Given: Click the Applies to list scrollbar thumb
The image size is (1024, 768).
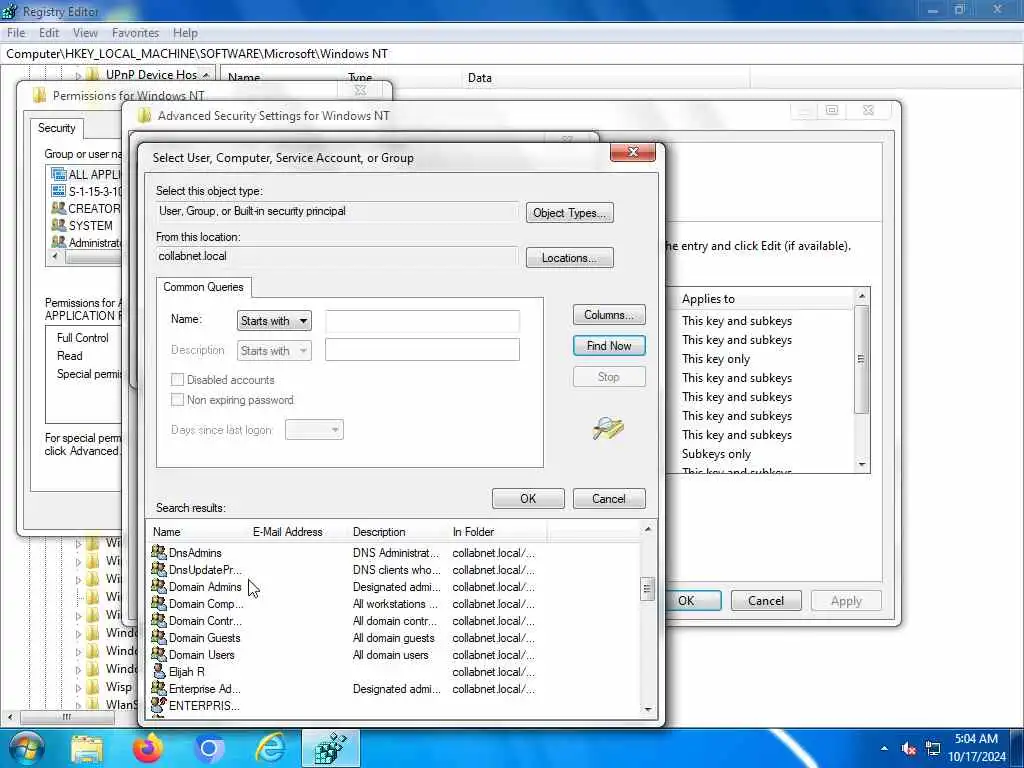Looking at the screenshot, I should pyautogui.click(x=861, y=359).
